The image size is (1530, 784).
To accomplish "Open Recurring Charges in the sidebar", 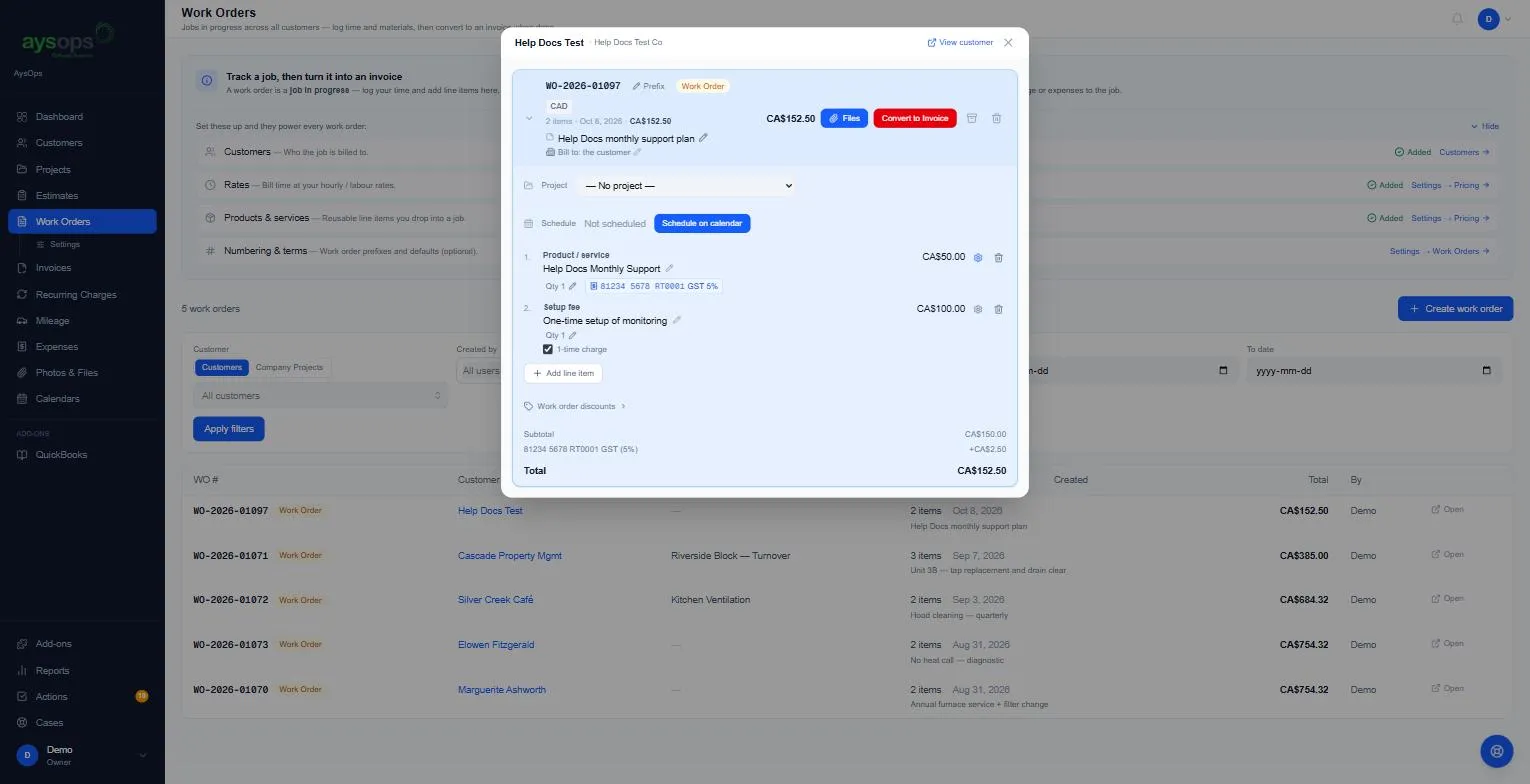I will pos(82,295).
